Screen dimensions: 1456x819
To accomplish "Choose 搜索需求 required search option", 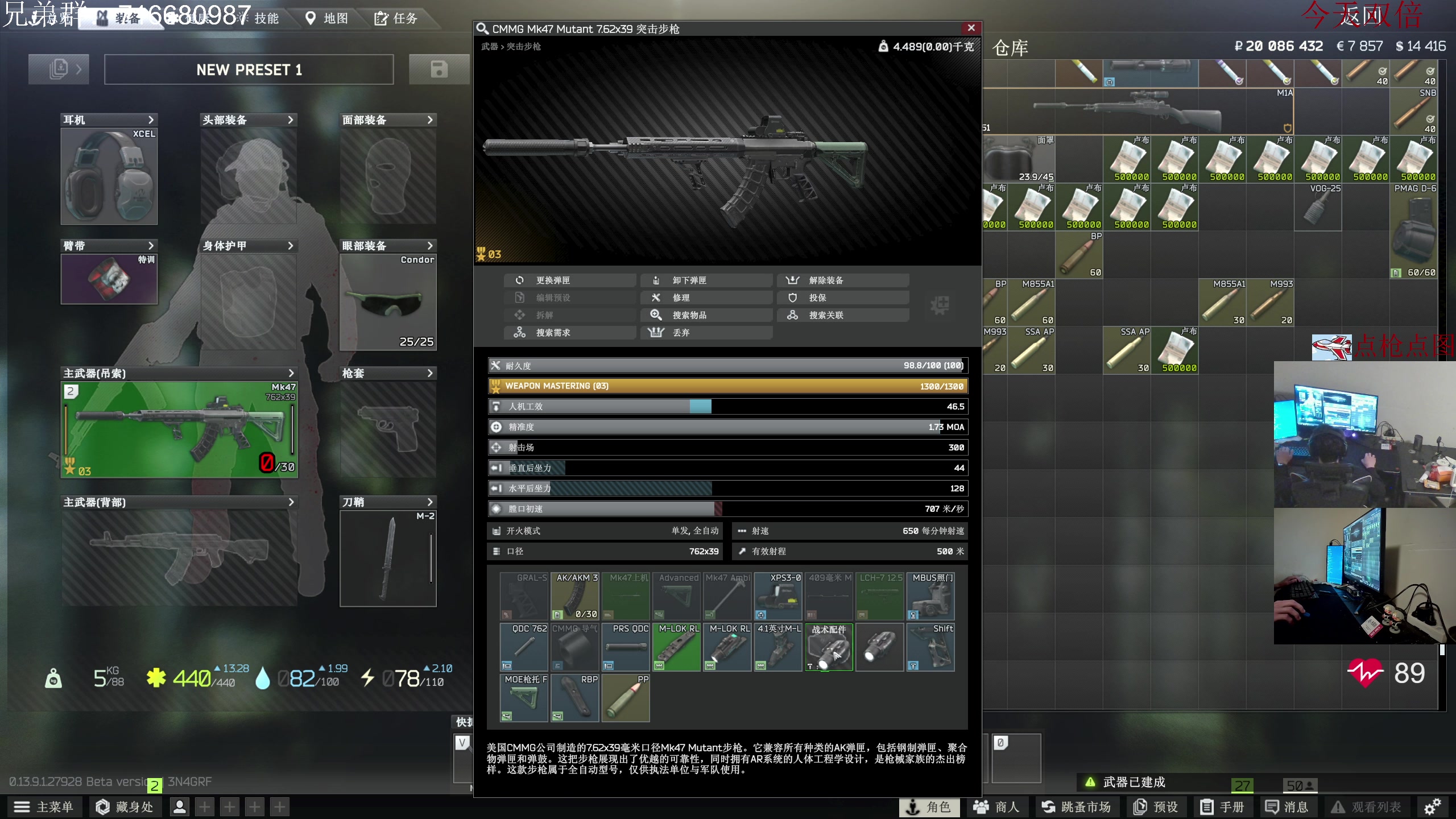I will tap(570, 333).
